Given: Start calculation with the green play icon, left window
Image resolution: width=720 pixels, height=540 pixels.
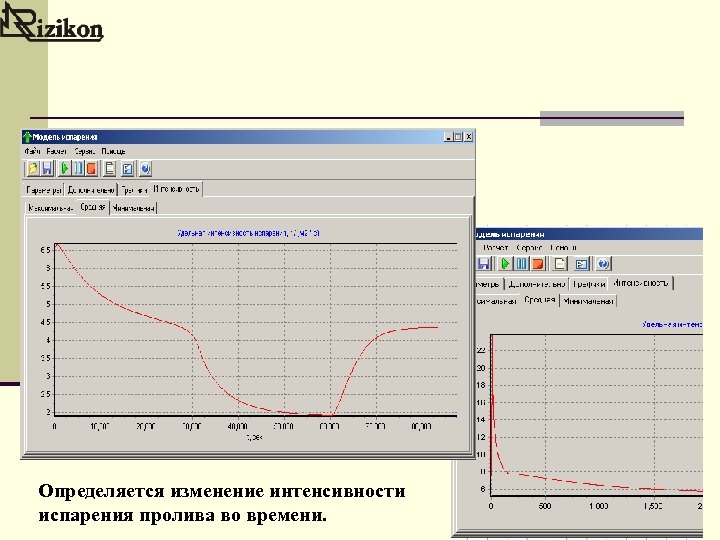Looking at the screenshot, I should [x=65, y=169].
